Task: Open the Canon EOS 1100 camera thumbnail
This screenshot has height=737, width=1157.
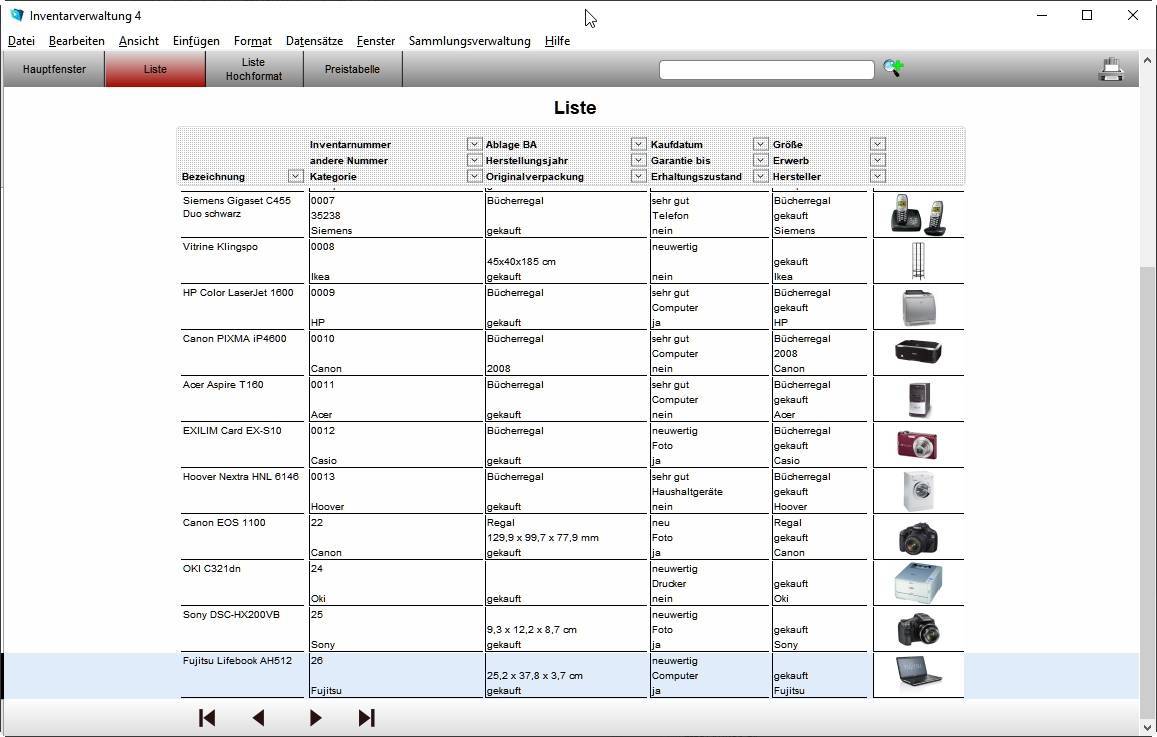Action: 918,537
